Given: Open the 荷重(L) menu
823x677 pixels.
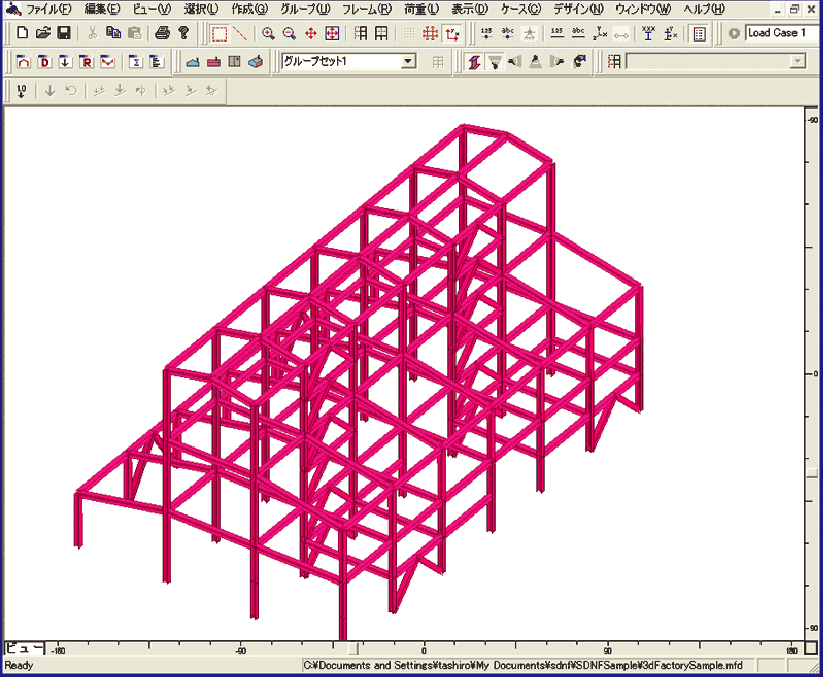Looking at the screenshot, I should click(x=421, y=9).
